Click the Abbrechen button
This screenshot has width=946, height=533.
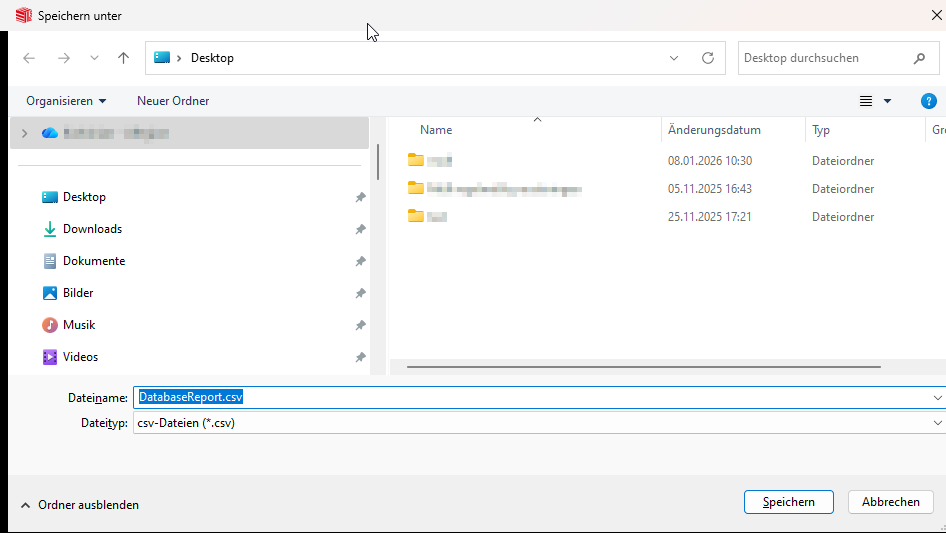pyautogui.click(x=890, y=502)
